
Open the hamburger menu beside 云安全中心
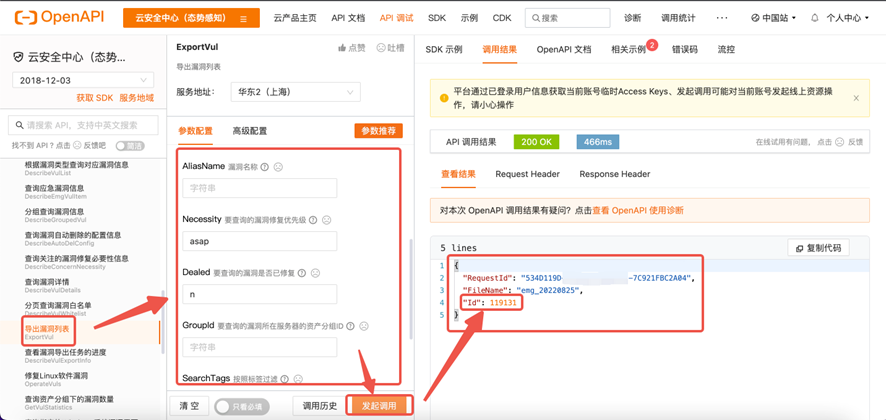click(x=244, y=19)
